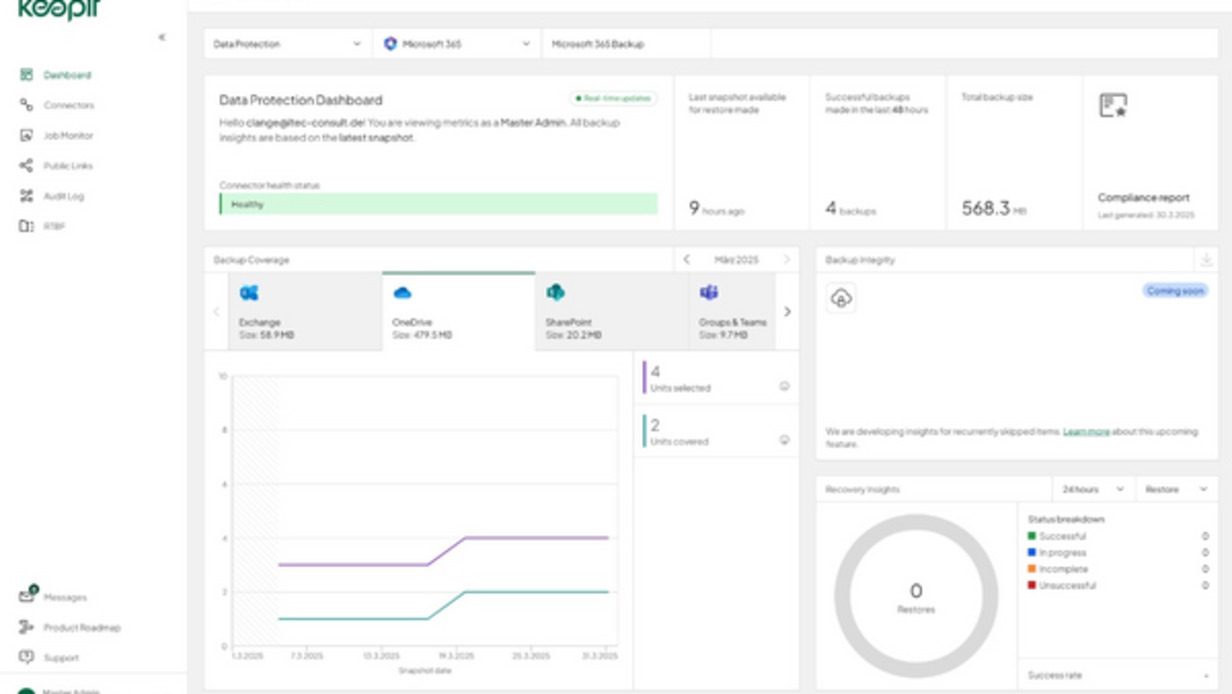The height and width of the screenshot is (694, 1232).
Task: Click the Audit Log icon
Action: (26, 196)
